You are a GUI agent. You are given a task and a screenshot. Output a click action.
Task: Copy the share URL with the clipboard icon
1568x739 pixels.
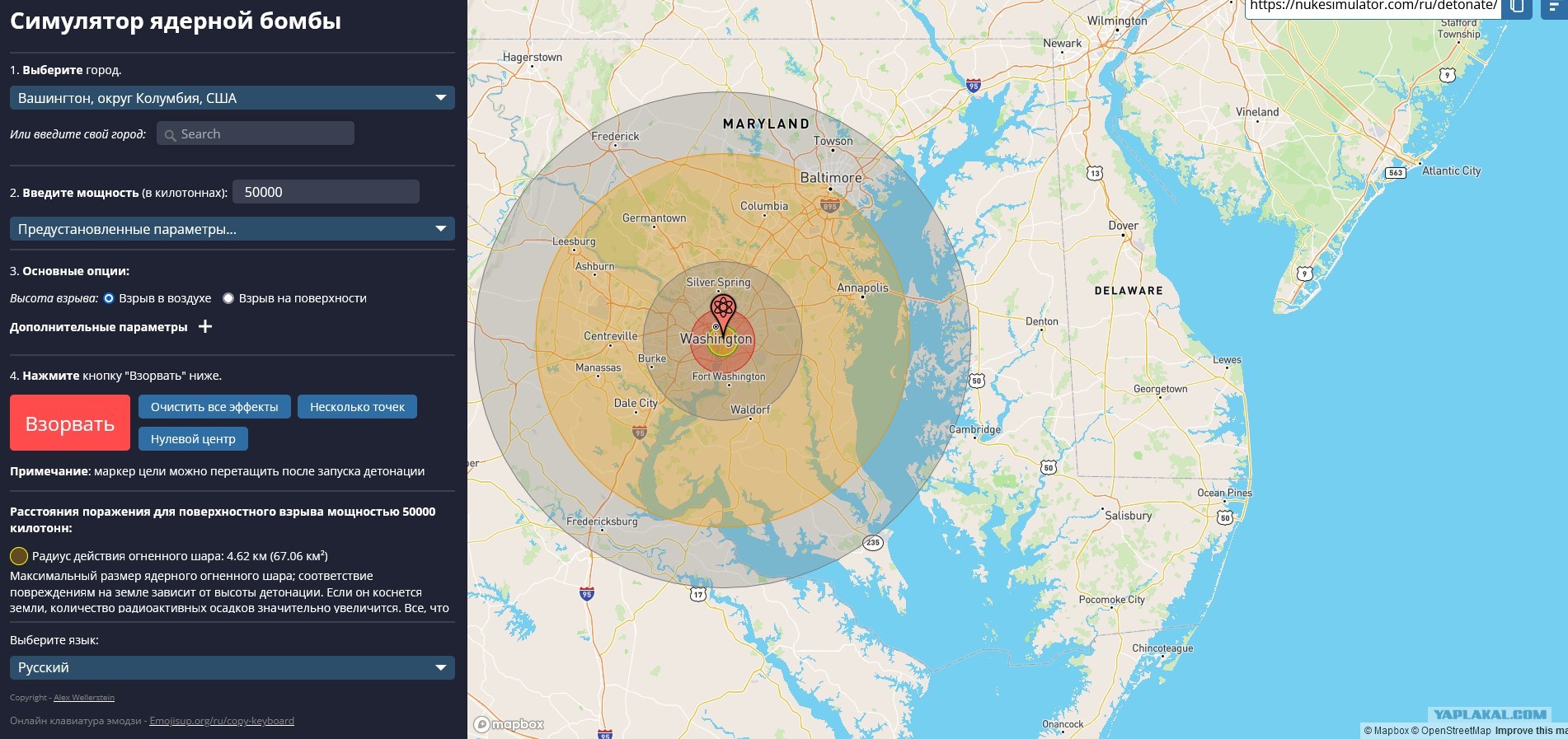click(x=1517, y=7)
